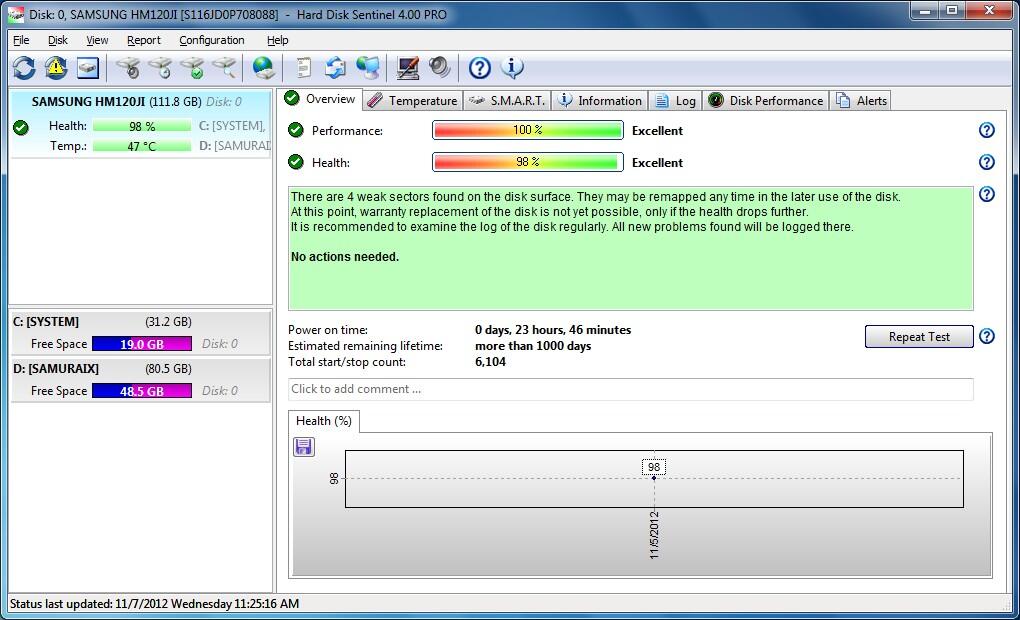
Task: Click the Performance 100 % gradient bar
Action: coord(528,130)
